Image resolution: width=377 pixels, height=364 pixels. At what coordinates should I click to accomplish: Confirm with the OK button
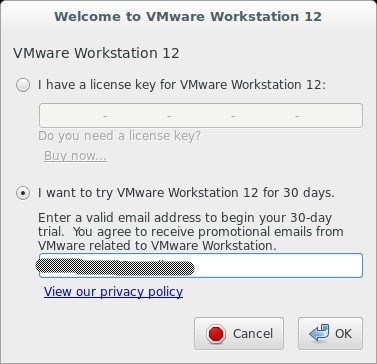330,333
